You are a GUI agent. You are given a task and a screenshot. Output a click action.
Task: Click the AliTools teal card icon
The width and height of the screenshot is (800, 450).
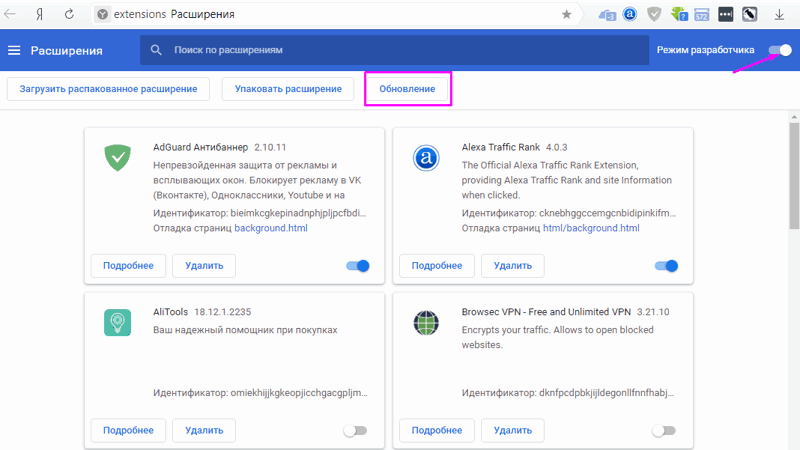tap(118, 322)
